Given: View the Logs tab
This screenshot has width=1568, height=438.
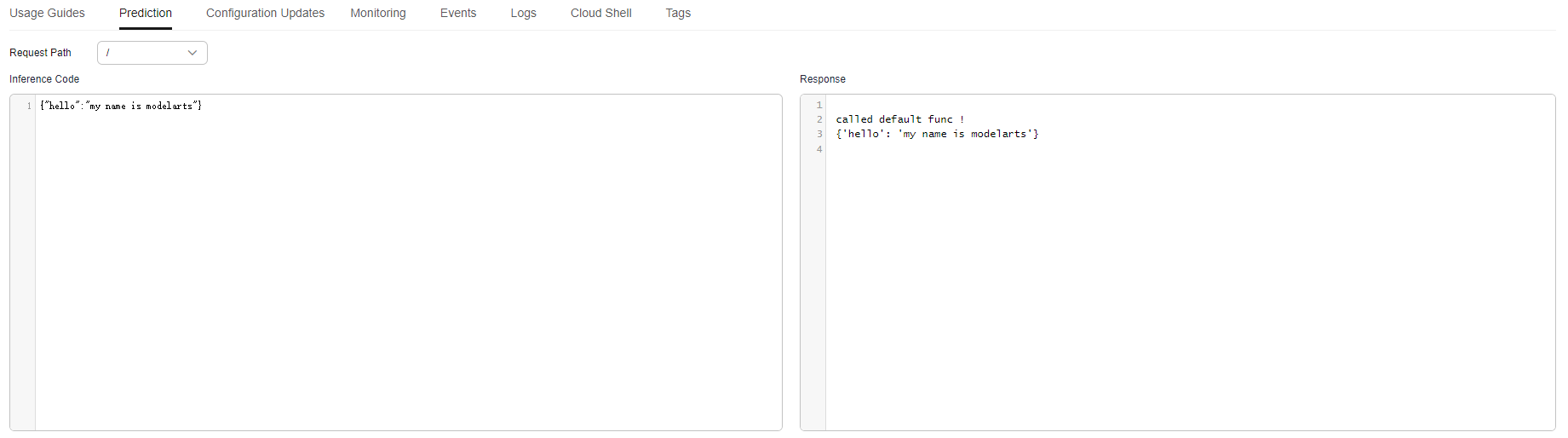Looking at the screenshot, I should tap(524, 13).
